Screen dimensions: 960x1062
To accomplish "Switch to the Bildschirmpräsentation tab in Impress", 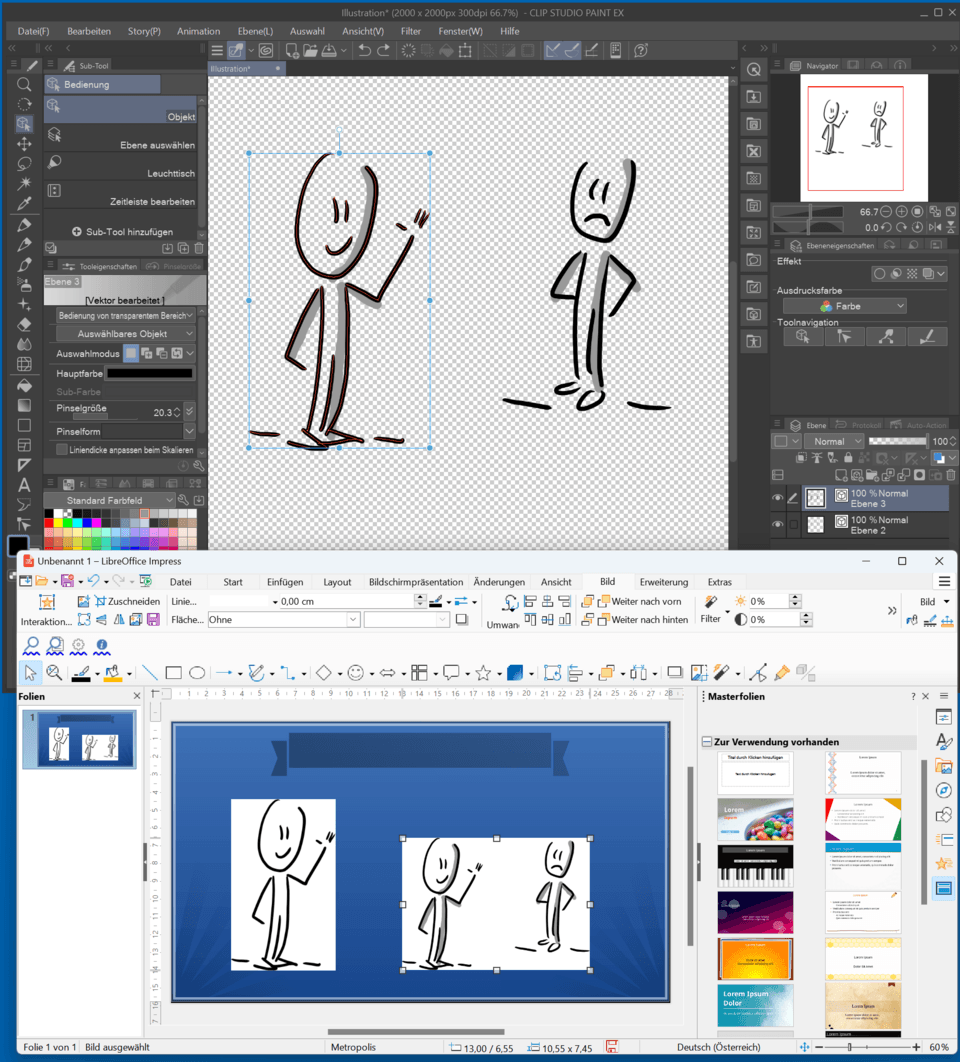I will point(416,582).
